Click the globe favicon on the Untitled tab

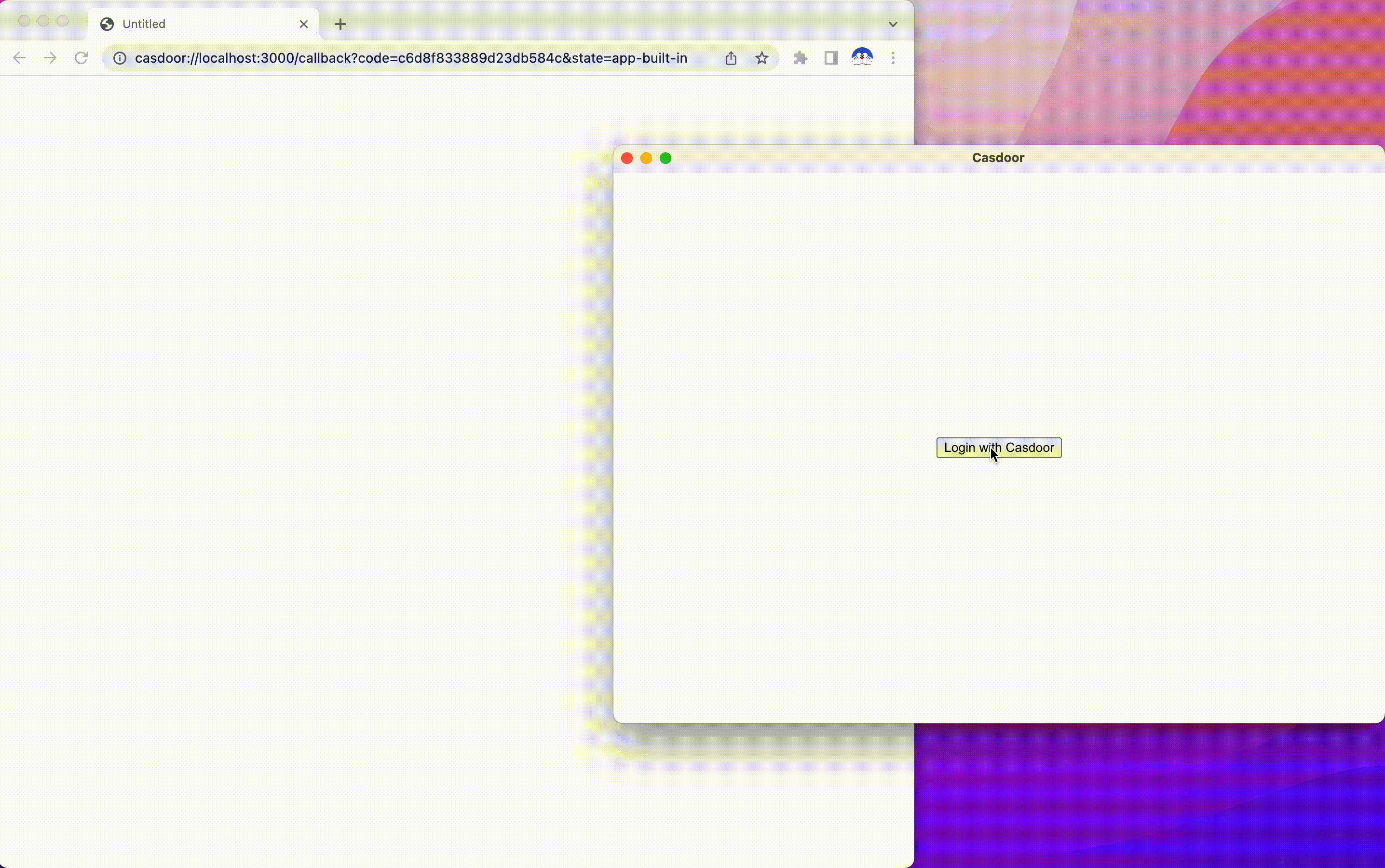point(107,24)
